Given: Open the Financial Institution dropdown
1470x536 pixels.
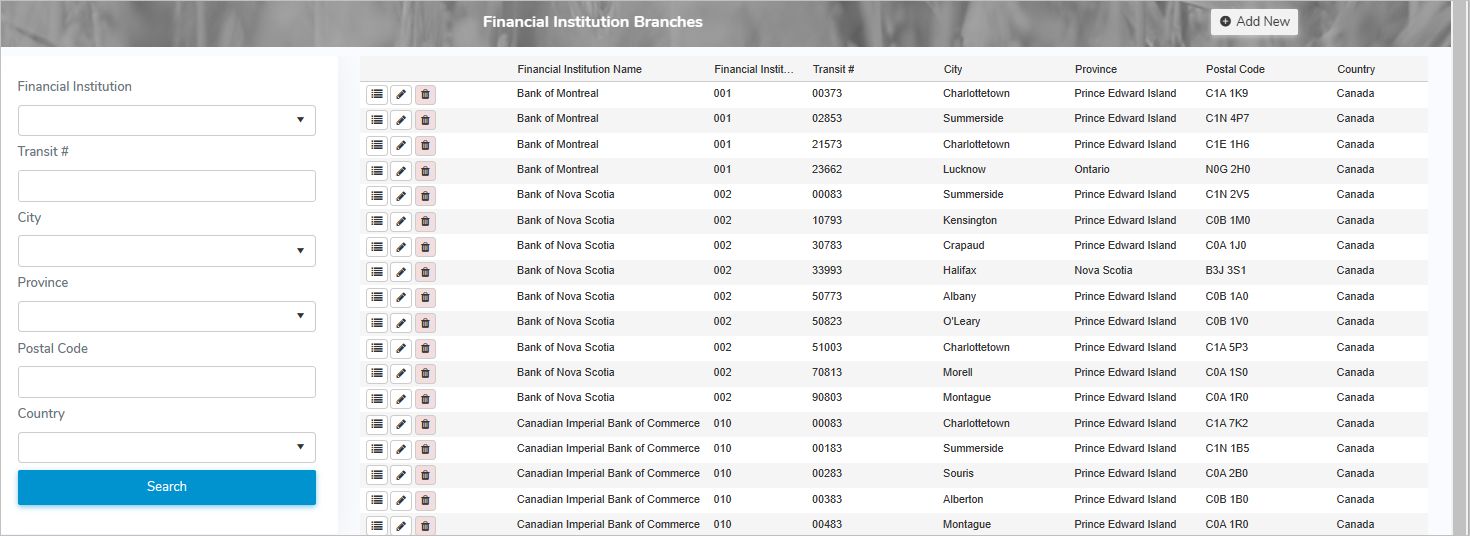Looking at the screenshot, I should 167,120.
